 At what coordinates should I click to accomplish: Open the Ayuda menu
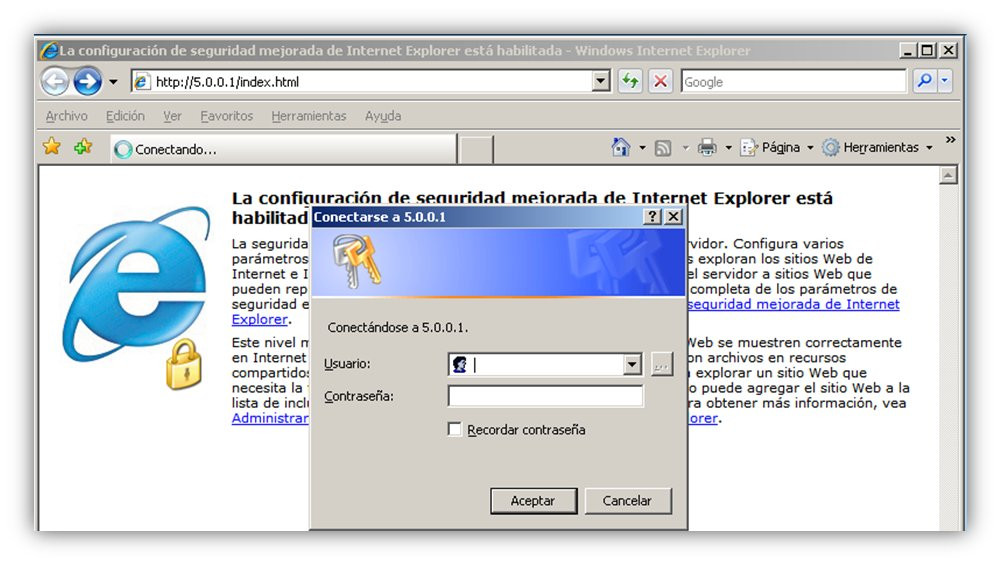click(x=383, y=116)
